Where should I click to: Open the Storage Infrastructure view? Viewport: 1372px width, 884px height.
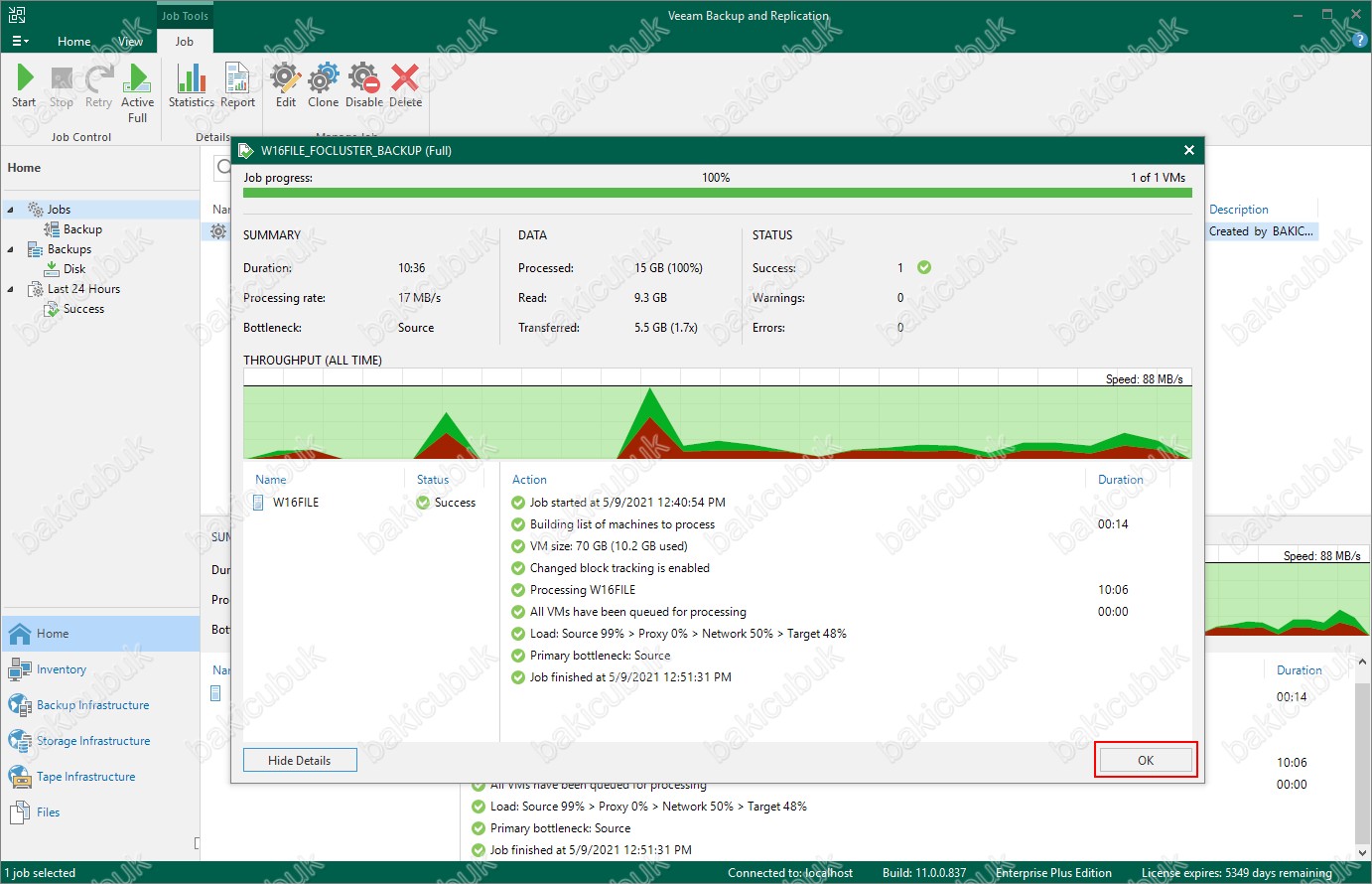(x=101, y=741)
